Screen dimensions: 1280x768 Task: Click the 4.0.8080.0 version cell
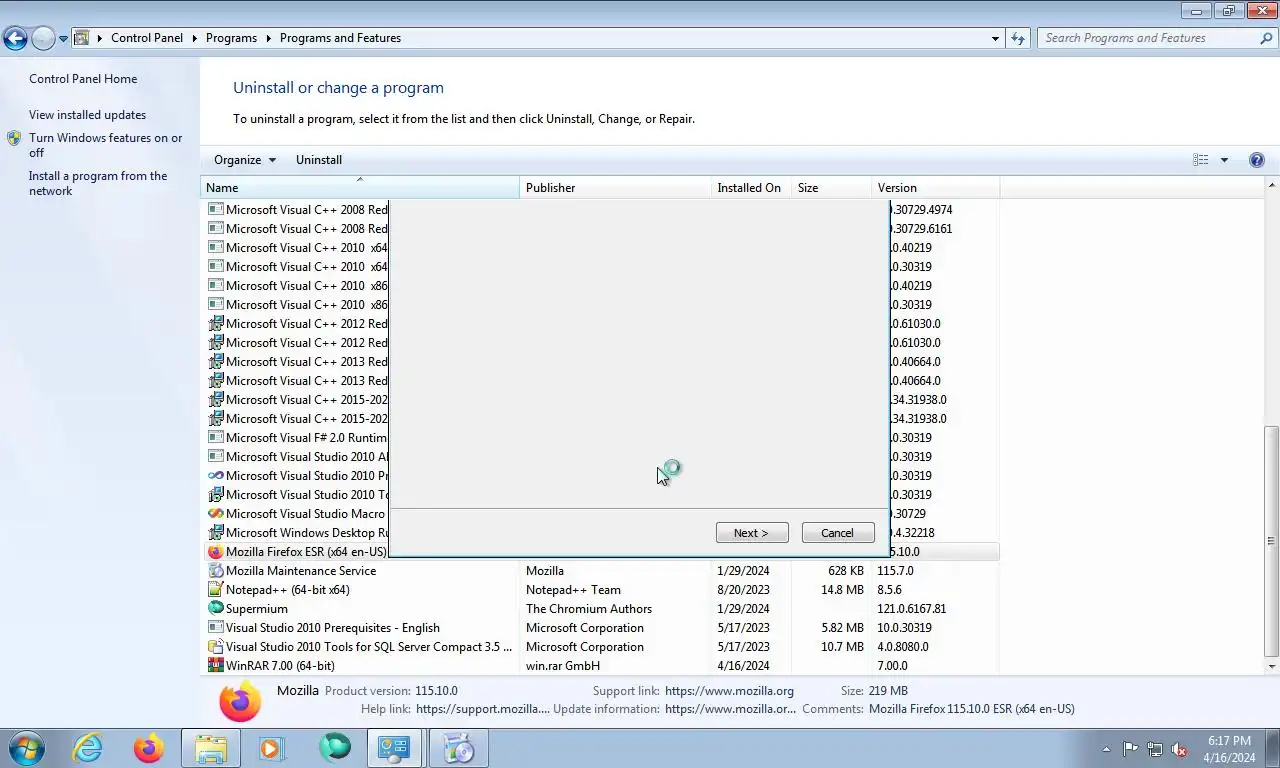(903, 647)
